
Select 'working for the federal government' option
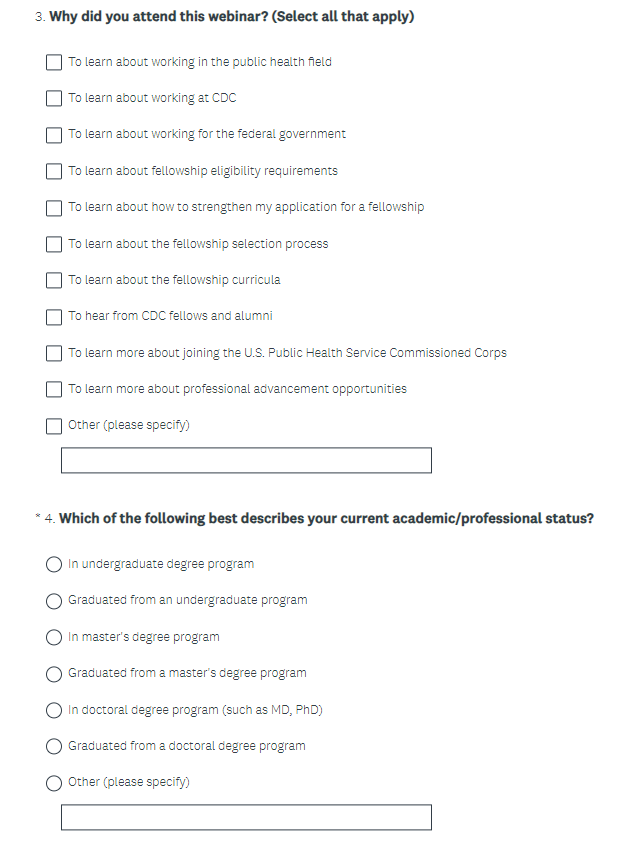point(54,134)
